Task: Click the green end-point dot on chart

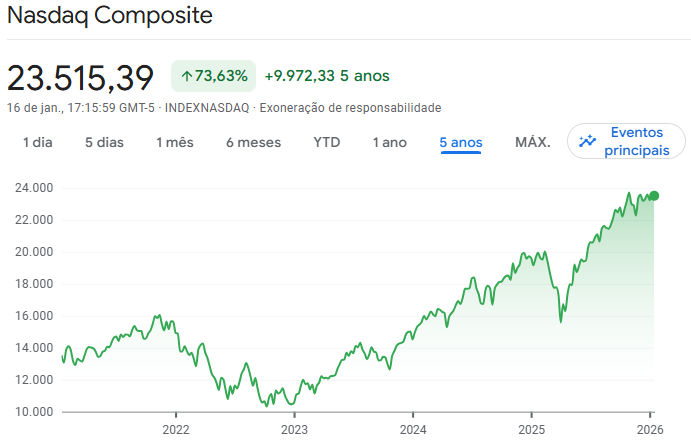Action: (654, 196)
